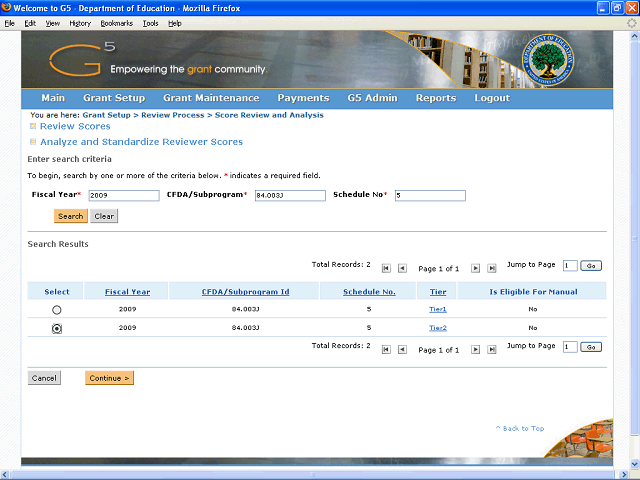Click the Search button
The width and height of the screenshot is (640, 480).
[x=71, y=216]
